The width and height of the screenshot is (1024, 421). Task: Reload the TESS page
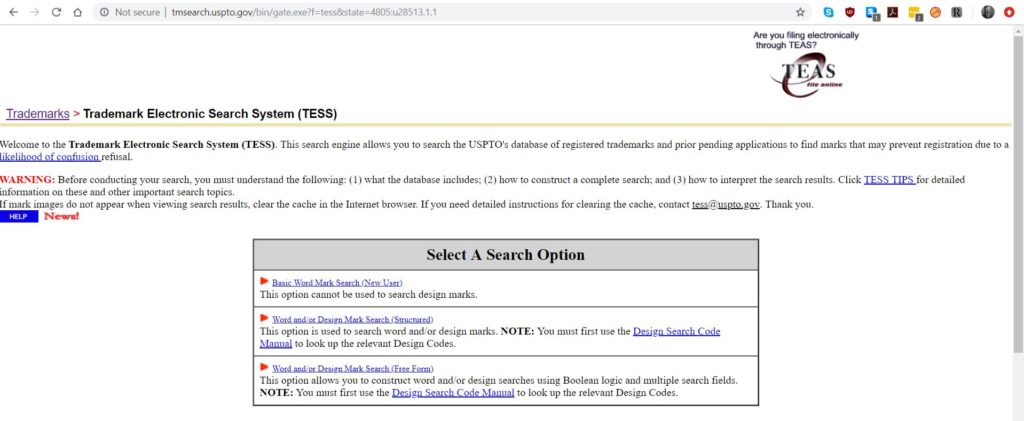tap(56, 12)
